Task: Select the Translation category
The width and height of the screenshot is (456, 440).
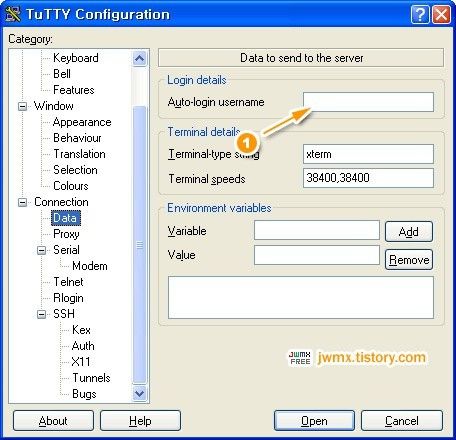Action: (x=79, y=154)
